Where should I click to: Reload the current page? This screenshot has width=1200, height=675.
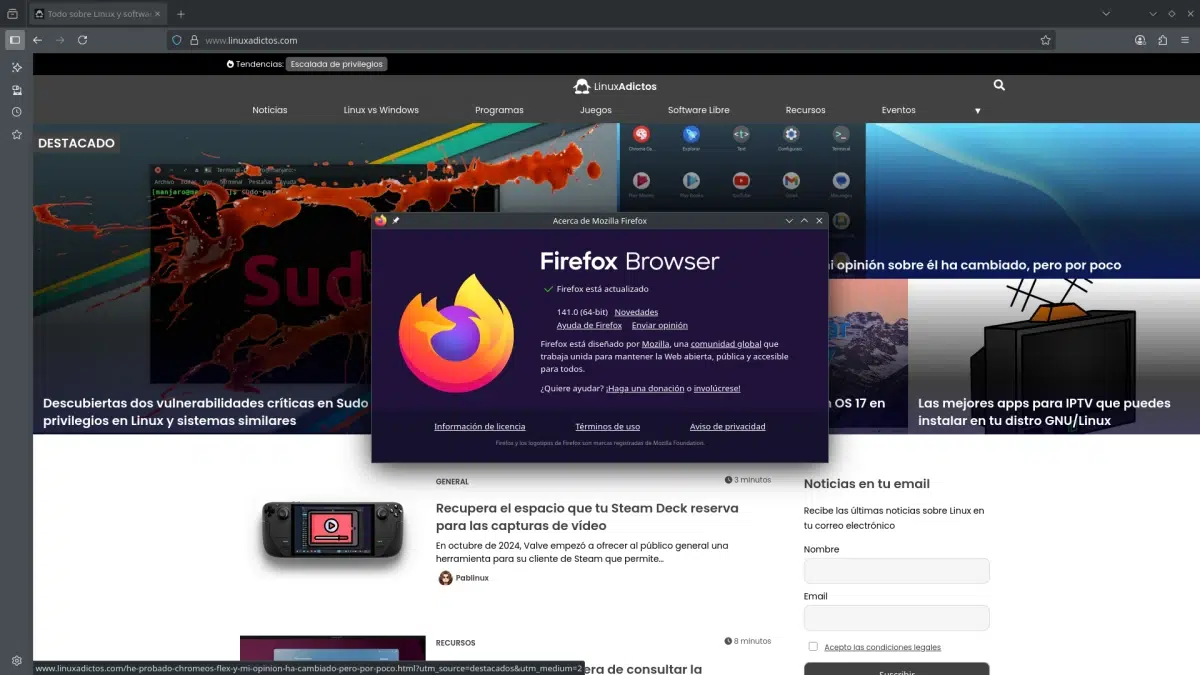83,40
